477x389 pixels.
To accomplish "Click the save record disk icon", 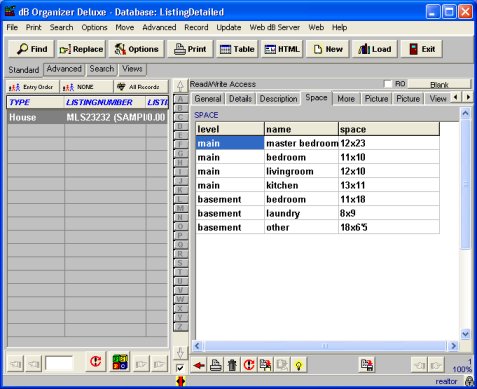I will [x=367, y=365].
